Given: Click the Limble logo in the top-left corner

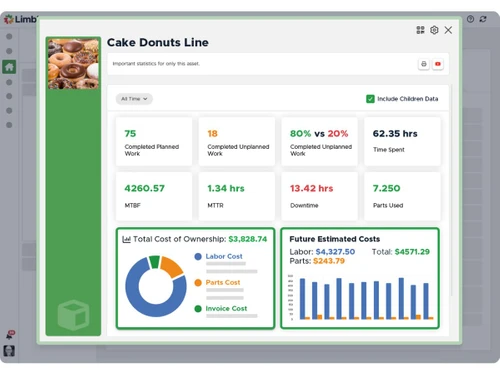Looking at the screenshot, I should 20,19.
